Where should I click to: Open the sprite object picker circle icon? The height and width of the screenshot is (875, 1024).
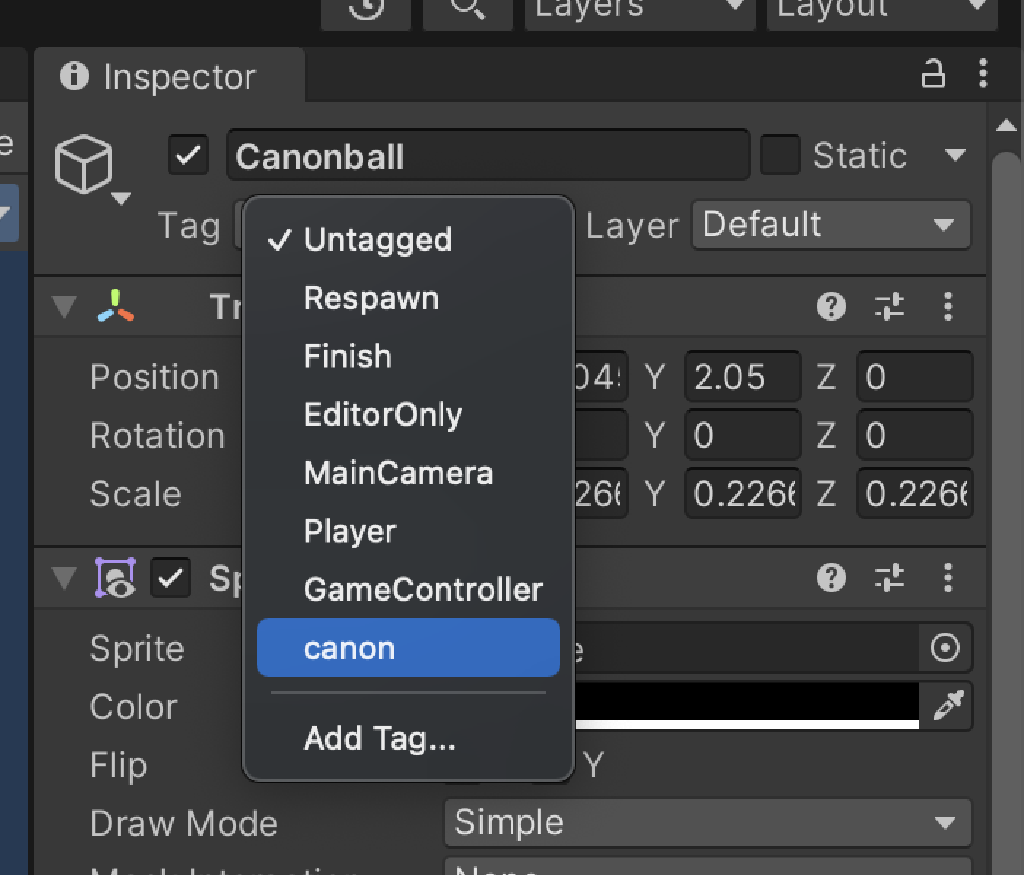(946, 648)
